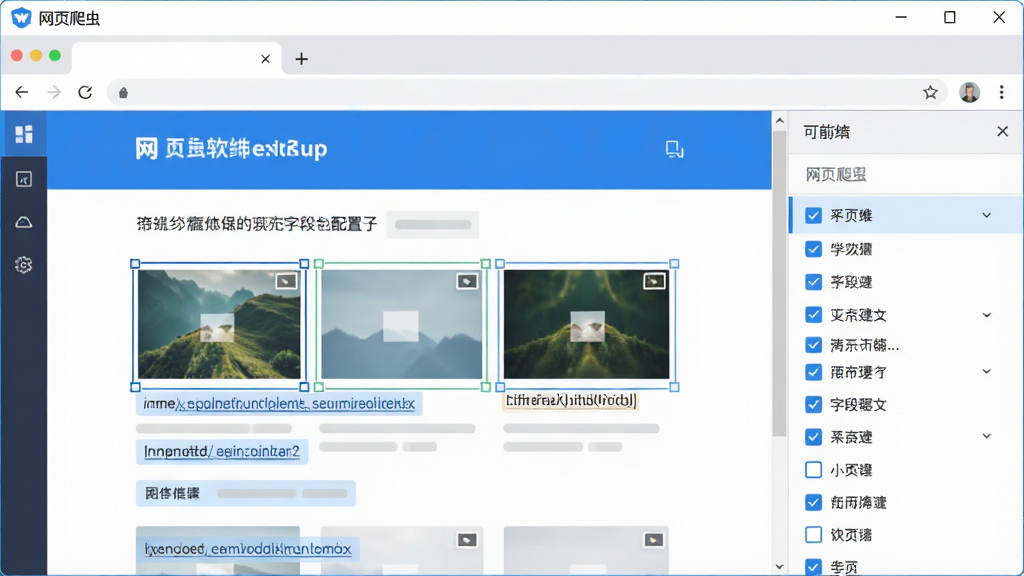Open the user profile avatar
1024x576 pixels.
(970, 92)
